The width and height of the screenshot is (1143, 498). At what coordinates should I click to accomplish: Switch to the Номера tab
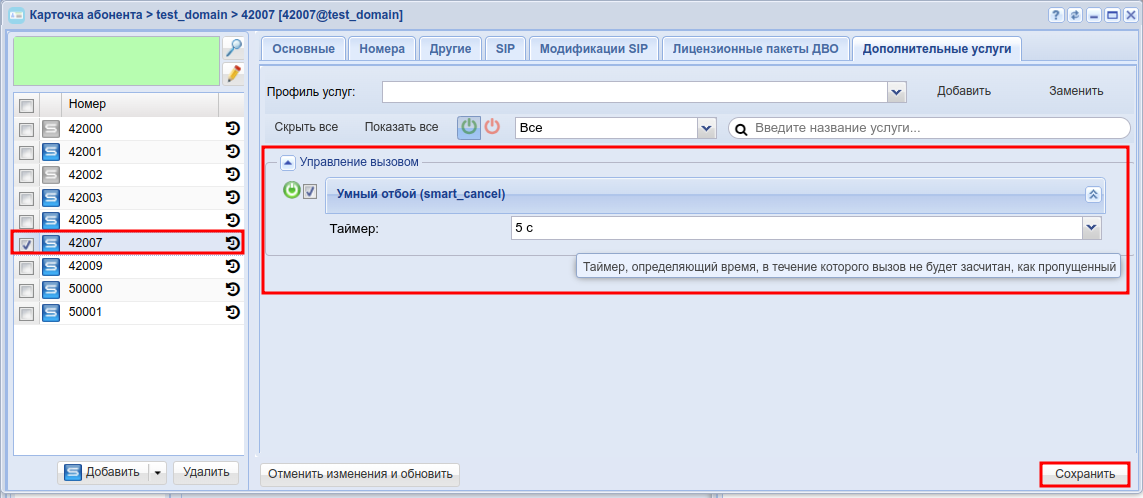[x=382, y=49]
